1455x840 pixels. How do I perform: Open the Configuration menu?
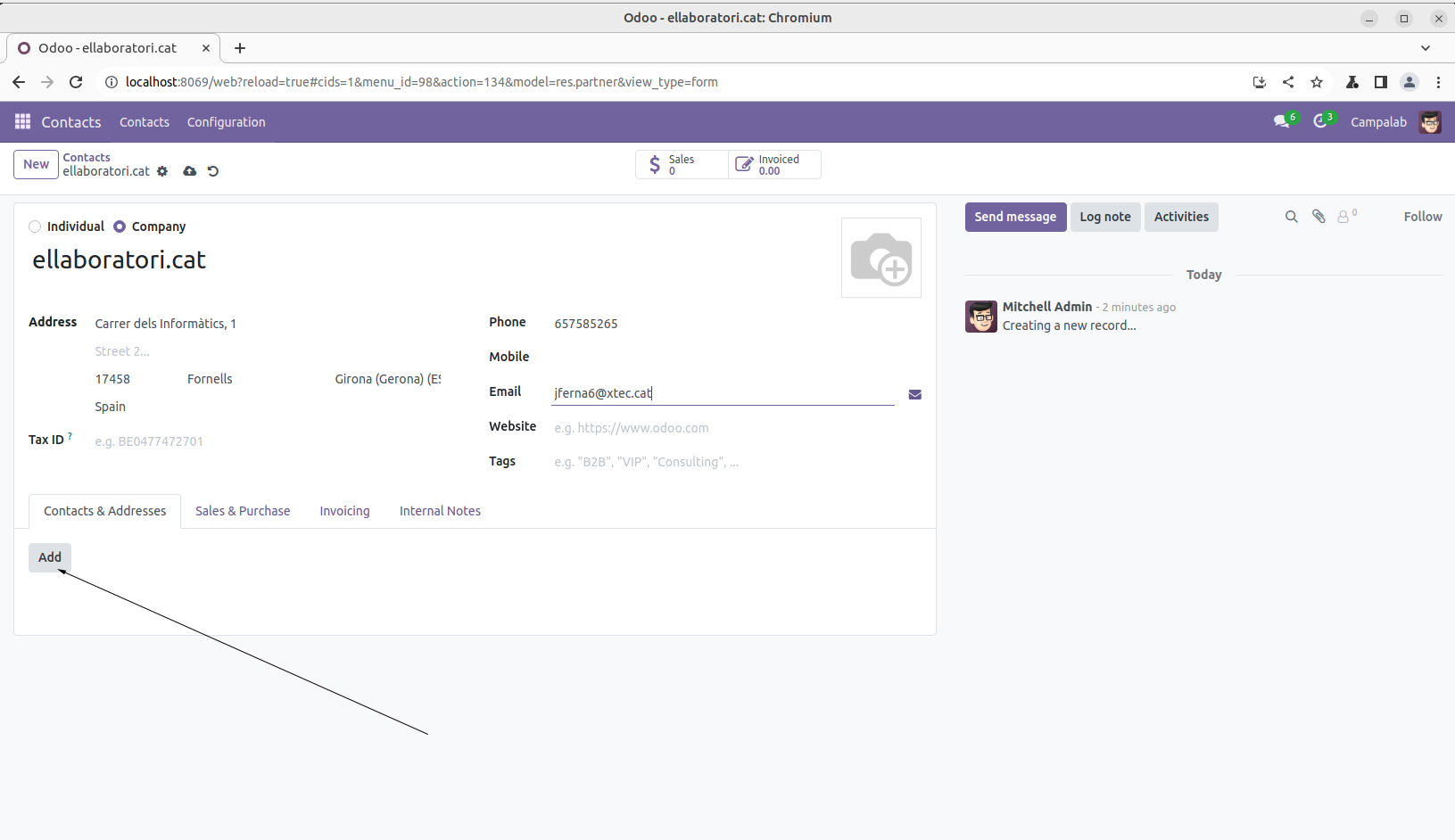tap(226, 122)
